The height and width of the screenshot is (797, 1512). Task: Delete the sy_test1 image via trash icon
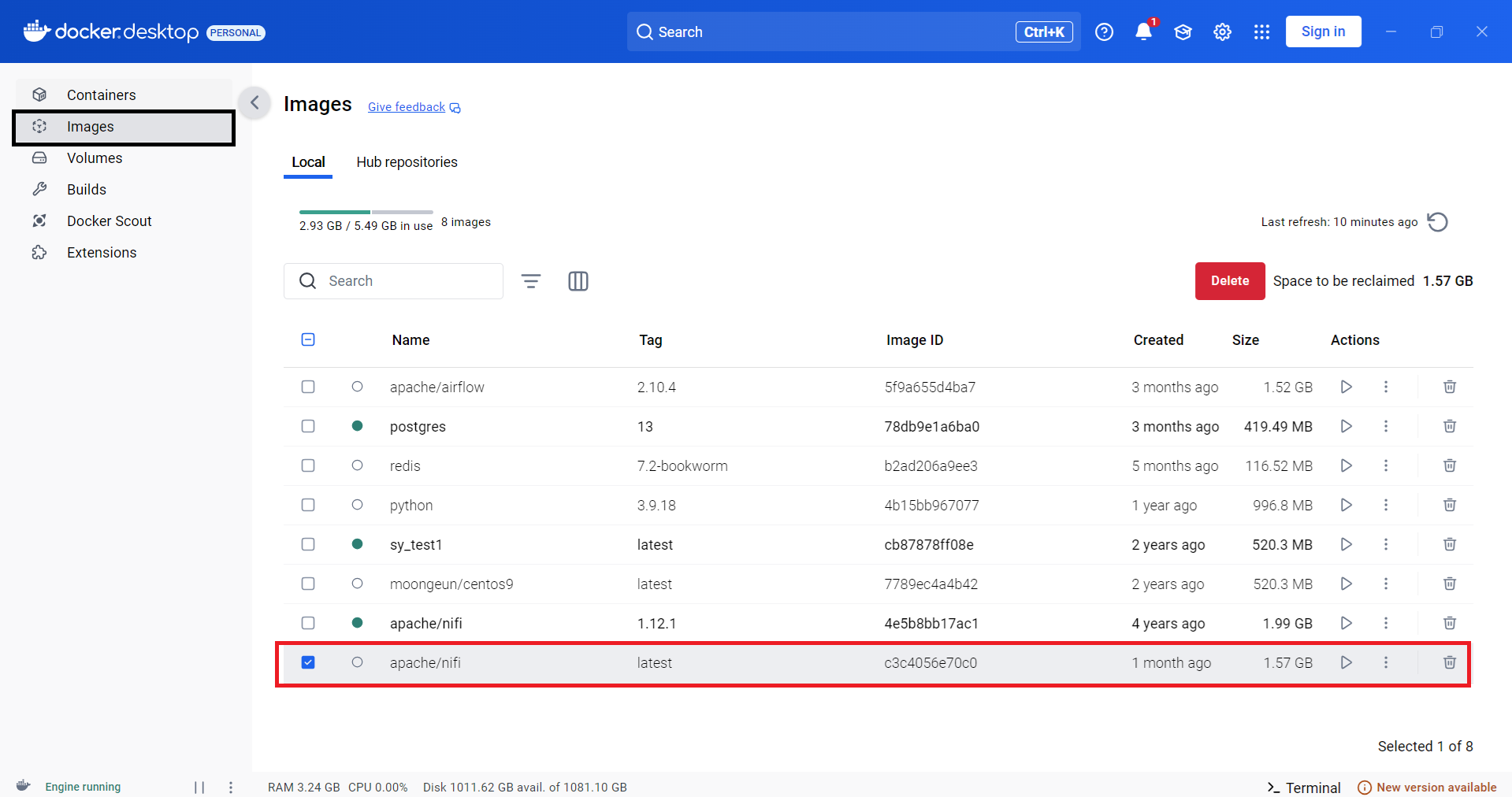tap(1449, 544)
